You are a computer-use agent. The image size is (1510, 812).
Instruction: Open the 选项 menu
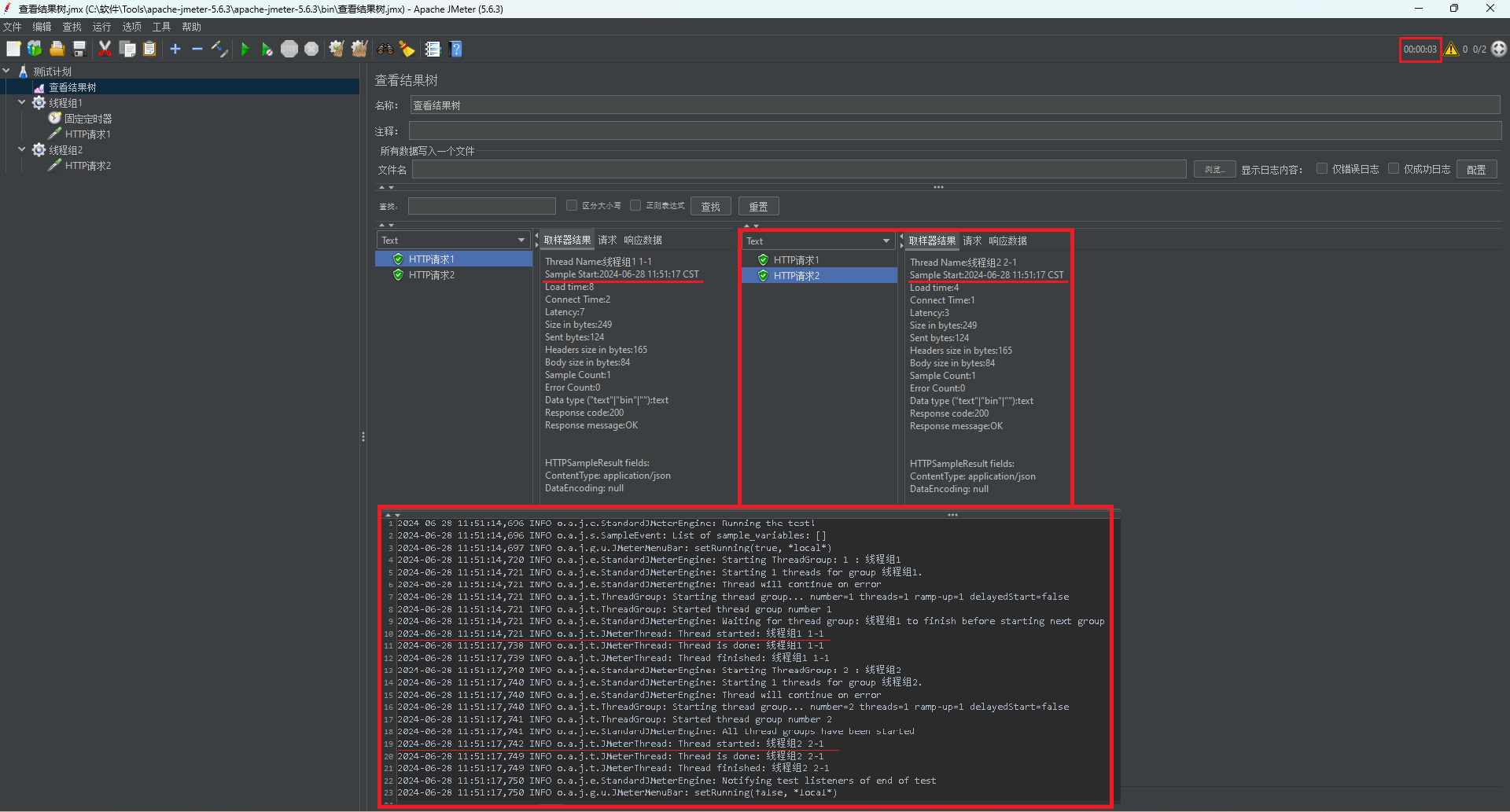coord(131,27)
